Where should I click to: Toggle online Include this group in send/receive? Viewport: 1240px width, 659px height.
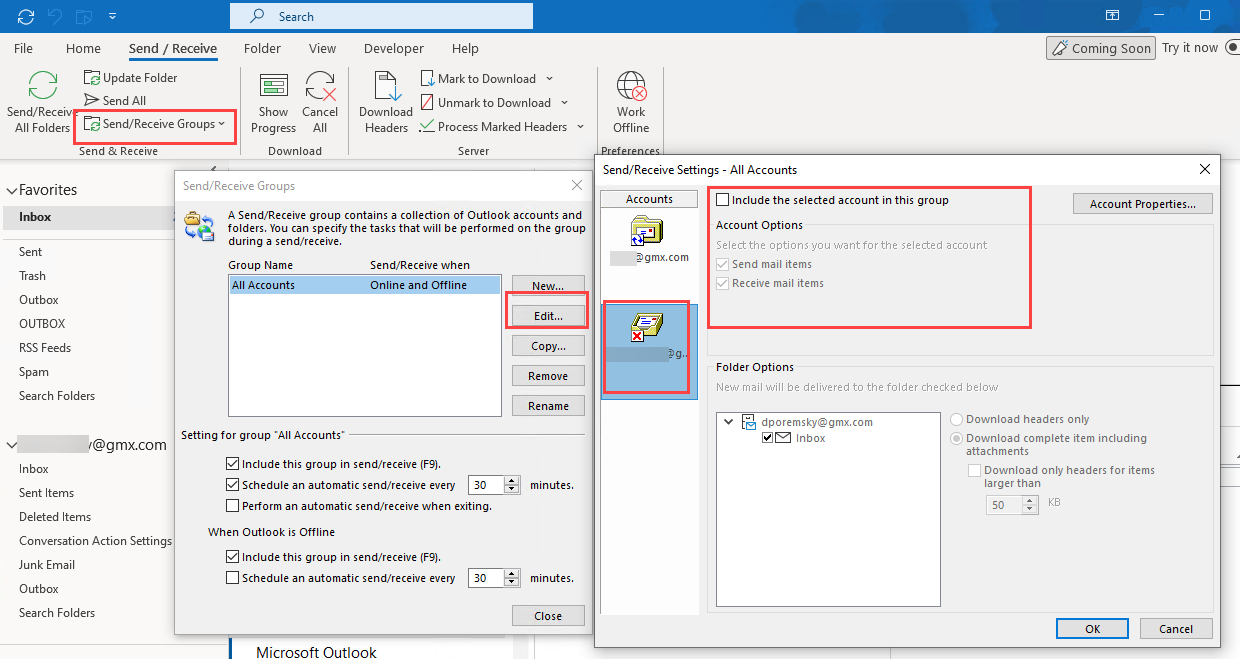click(x=233, y=464)
